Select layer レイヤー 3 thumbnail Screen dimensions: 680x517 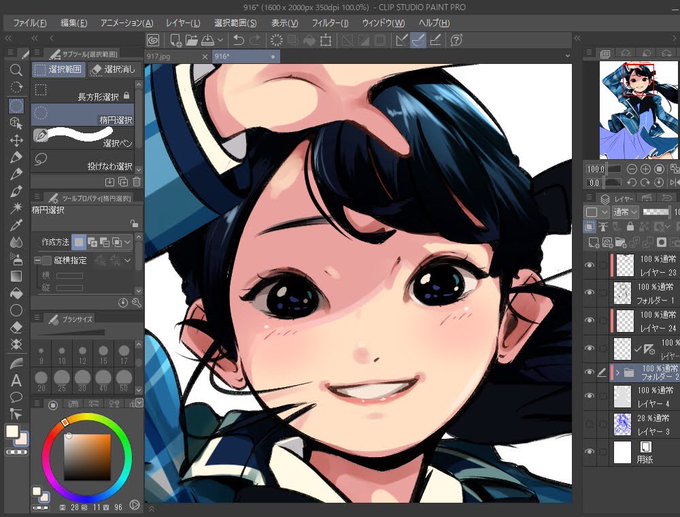(x=622, y=424)
